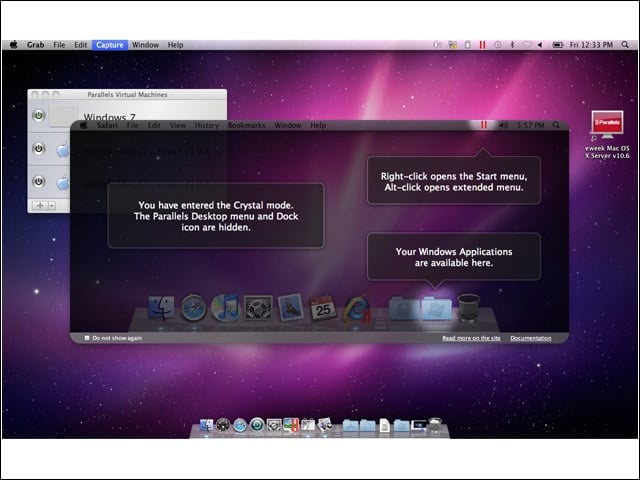The image size is (640, 480).
Task: Click the volume speaker icon in the top menu bar
Action: [540, 45]
